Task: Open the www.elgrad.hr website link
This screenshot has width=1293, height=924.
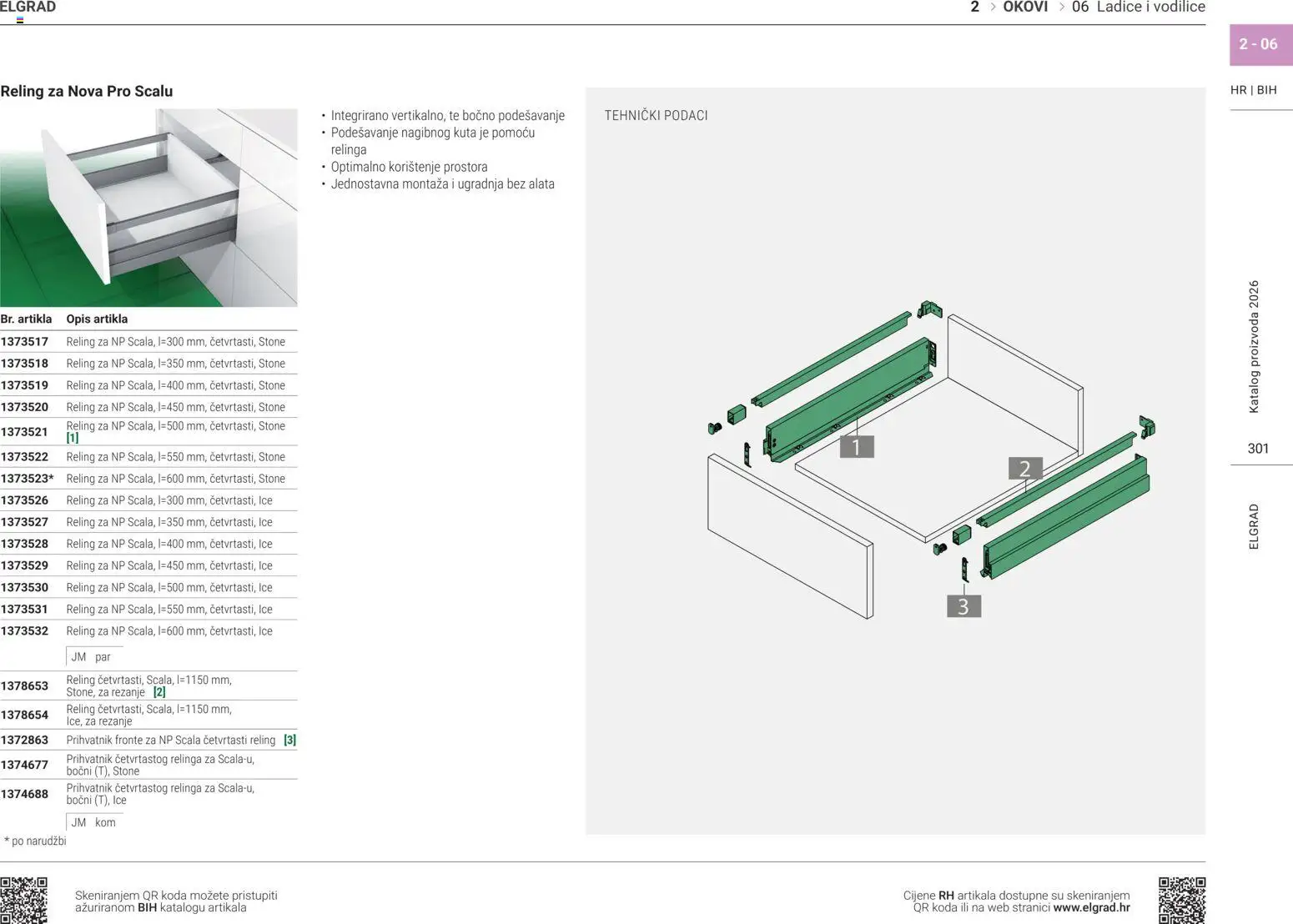Action: [x=1091, y=908]
